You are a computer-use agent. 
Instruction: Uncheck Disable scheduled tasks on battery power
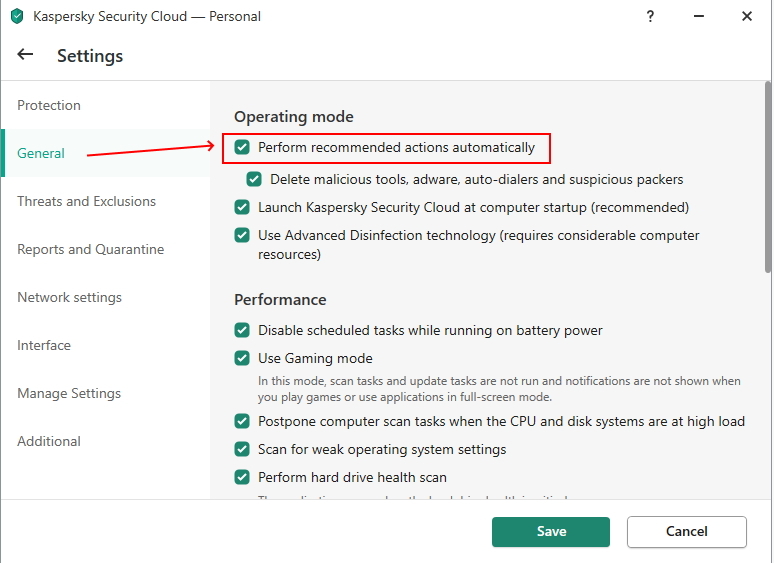coord(242,330)
